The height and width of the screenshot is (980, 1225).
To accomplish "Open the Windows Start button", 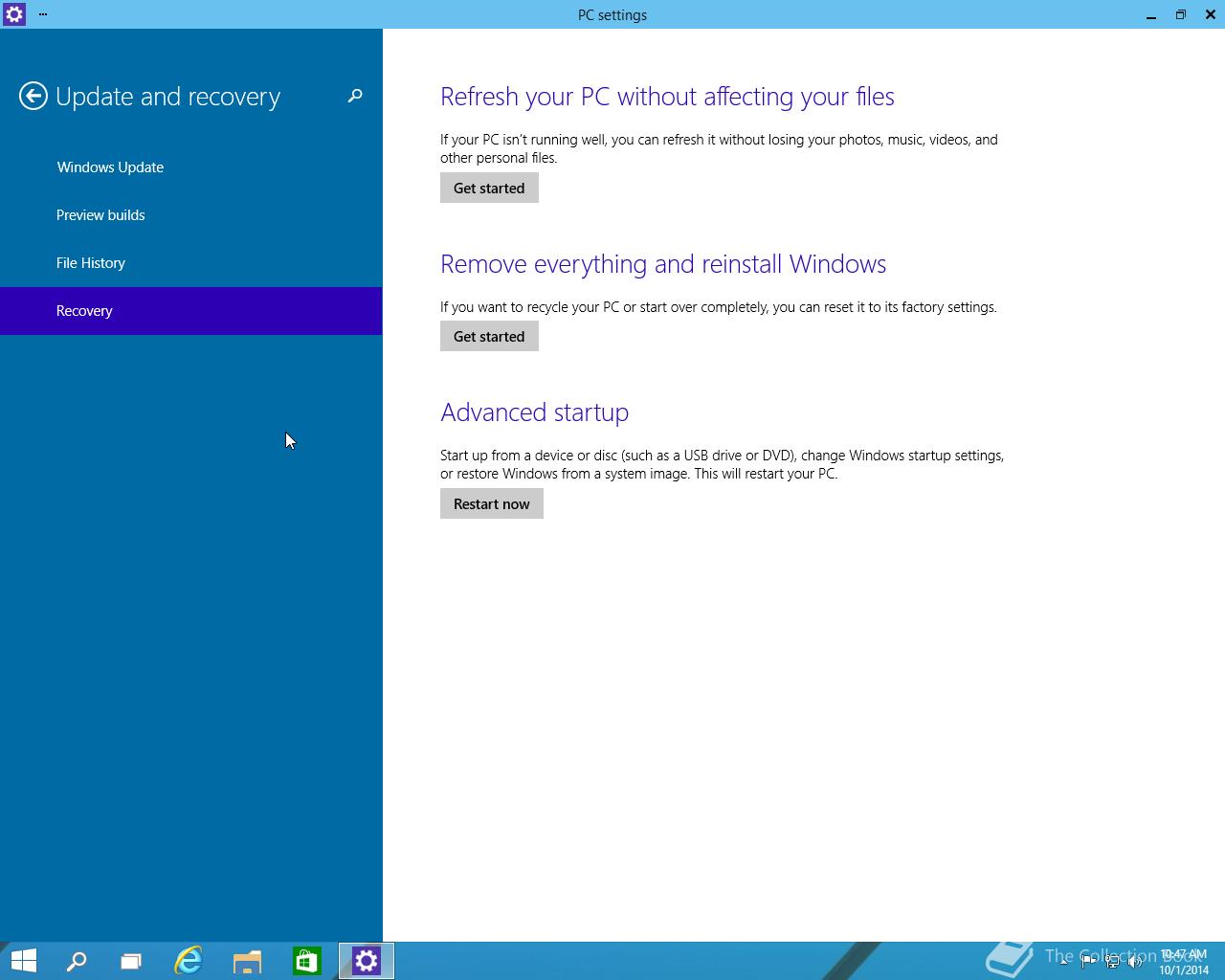I will coord(23,961).
